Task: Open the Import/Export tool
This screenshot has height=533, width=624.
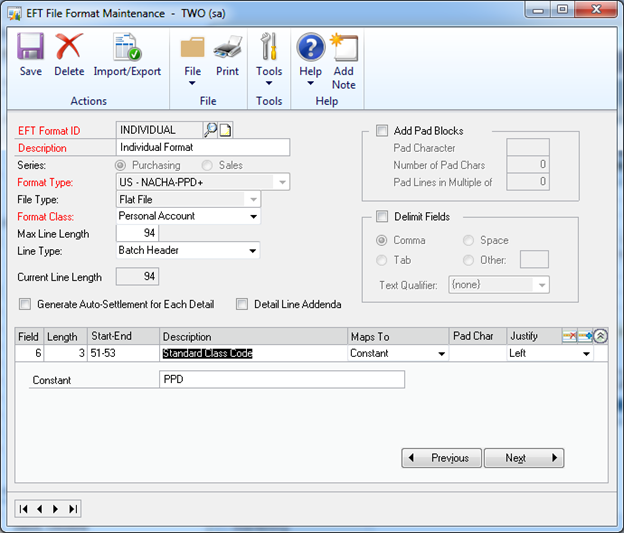Action: click(x=127, y=54)
